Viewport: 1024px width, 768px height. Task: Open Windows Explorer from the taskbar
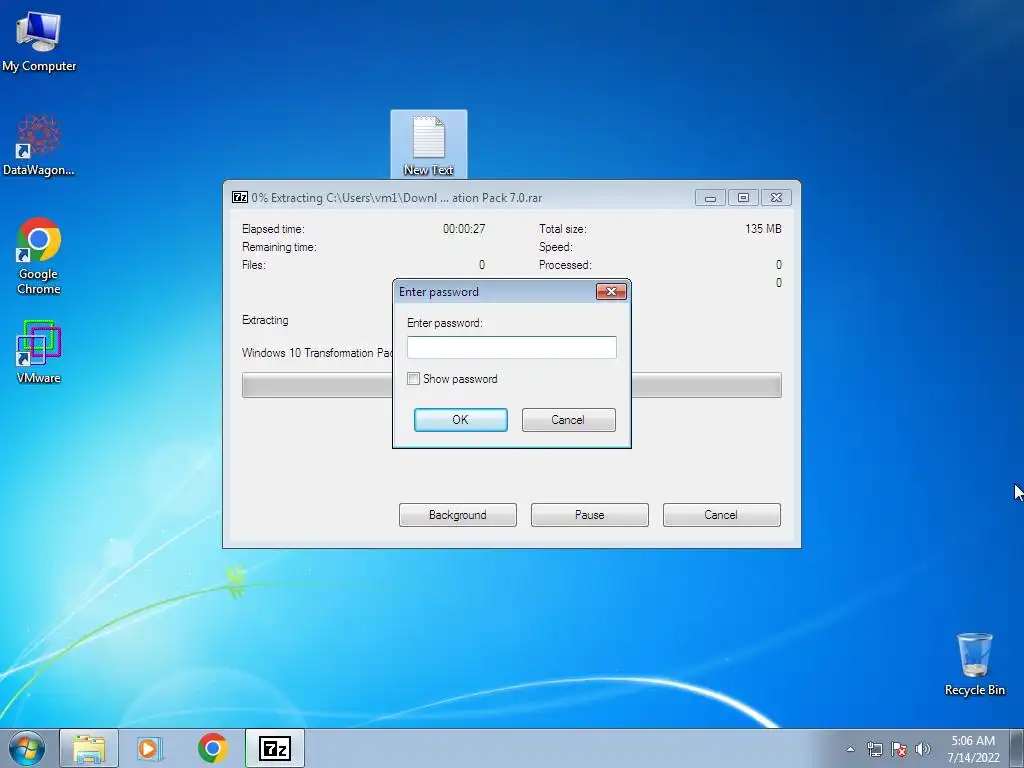pyautogui.click(x=89, y=748)
